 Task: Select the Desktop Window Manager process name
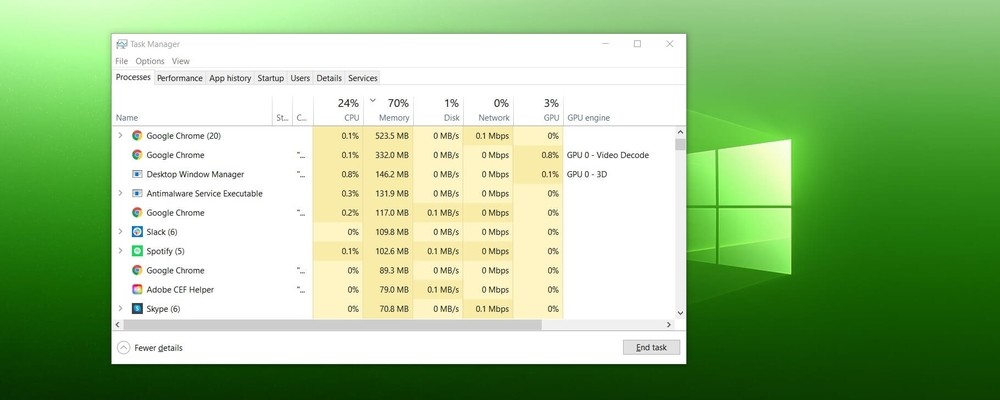(195, 174)
